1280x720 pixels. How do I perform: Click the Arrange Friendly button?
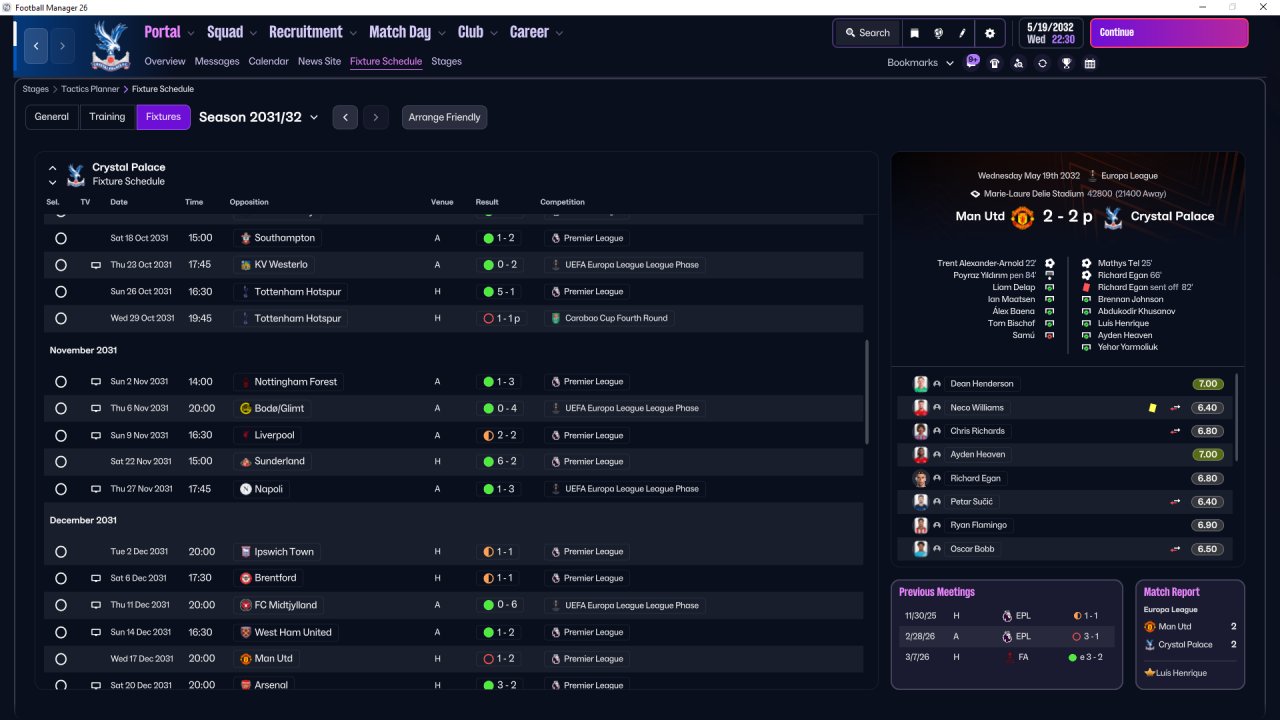[x=445, y=117]
